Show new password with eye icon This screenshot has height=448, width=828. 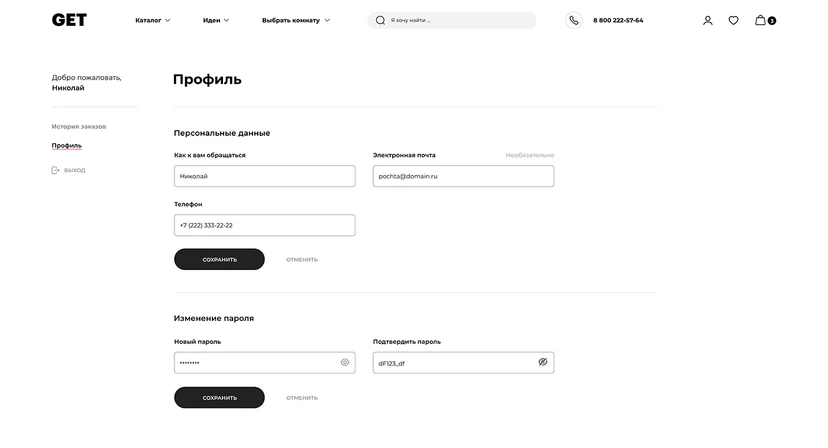tap(345, 362)
